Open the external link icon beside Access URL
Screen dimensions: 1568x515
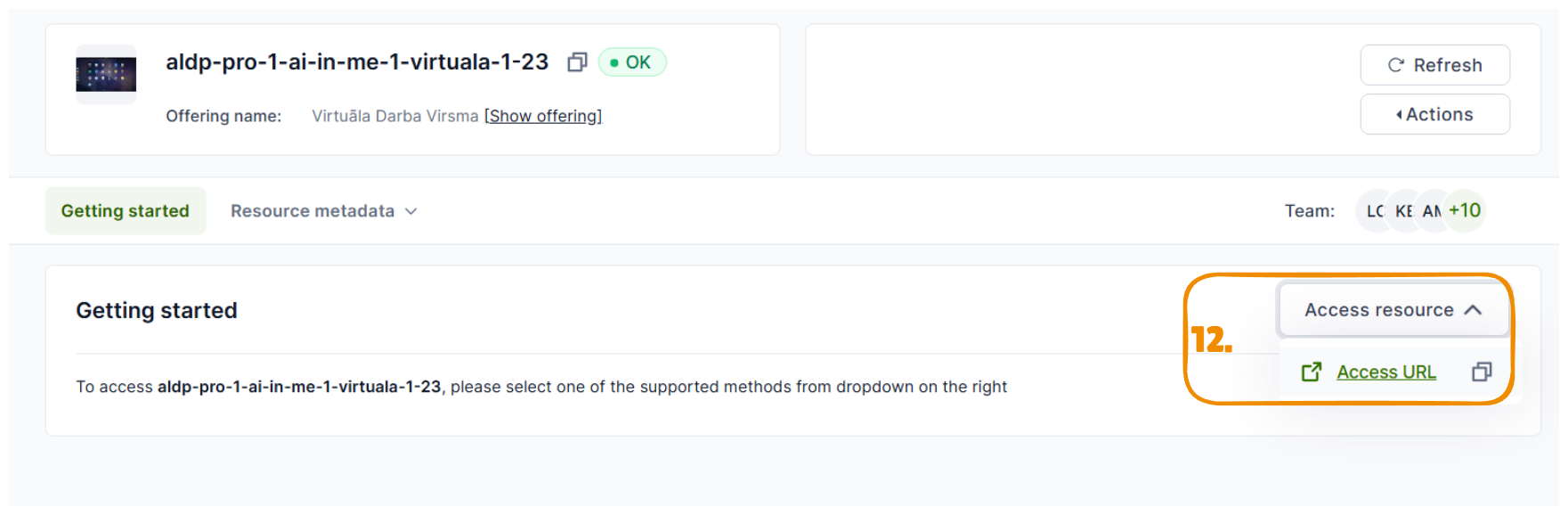click(x=1312, y=372)
